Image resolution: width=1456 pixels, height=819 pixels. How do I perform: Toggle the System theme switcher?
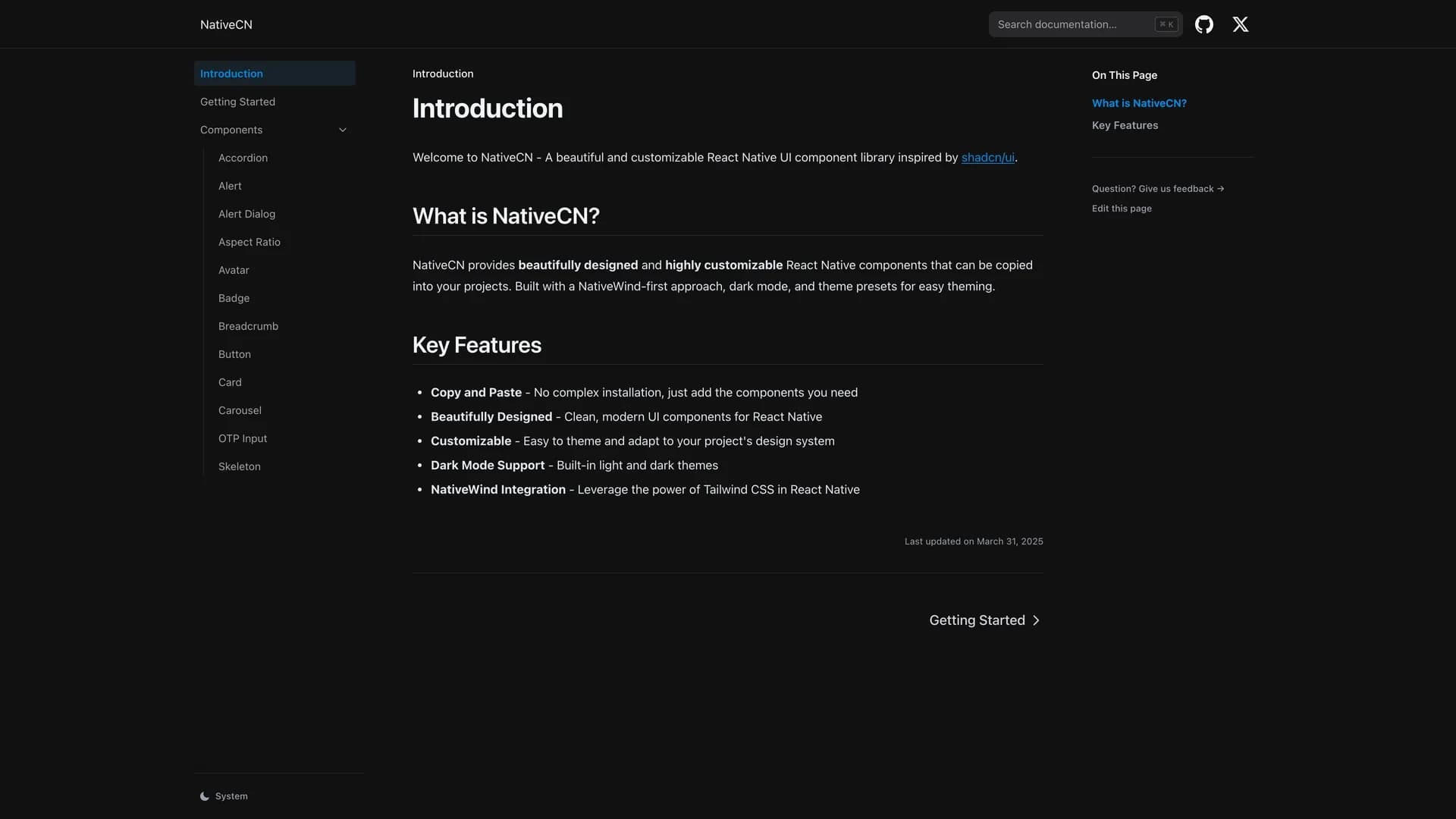223,795
